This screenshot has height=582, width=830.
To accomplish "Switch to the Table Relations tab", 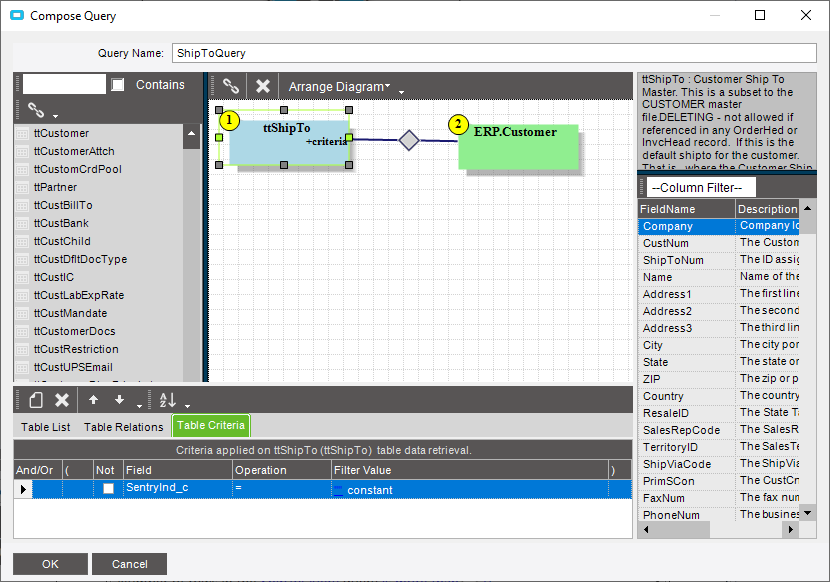I will (123, 427).
